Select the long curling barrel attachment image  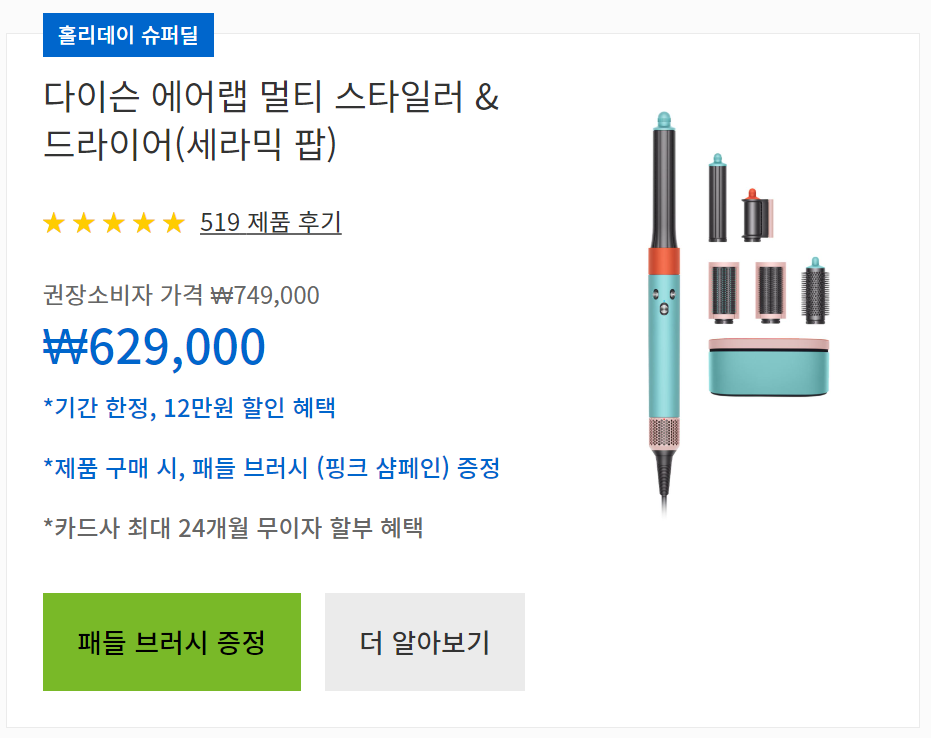pos(718,200)
